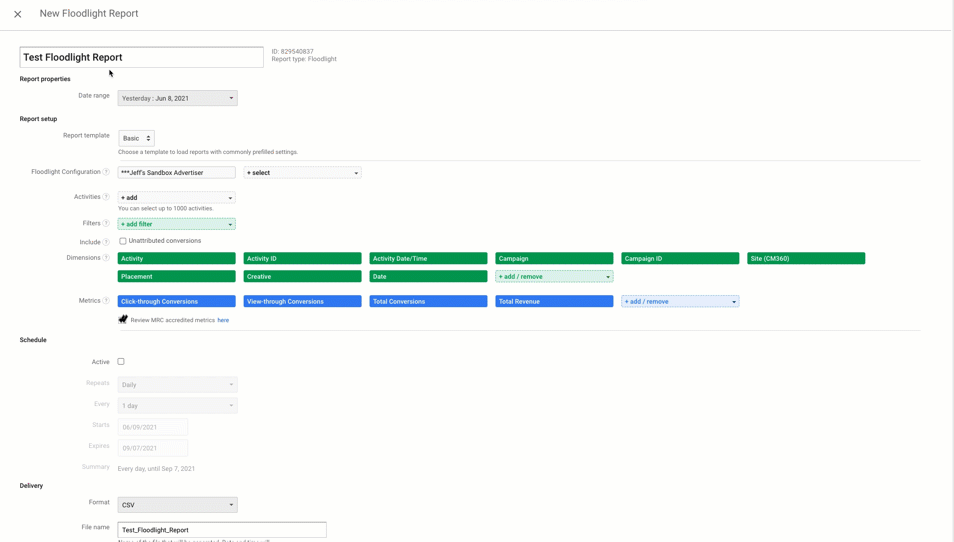Open the Metrics add / remove dropdown
The width and height of the screenshot is (954, 542).
[680, 301]
